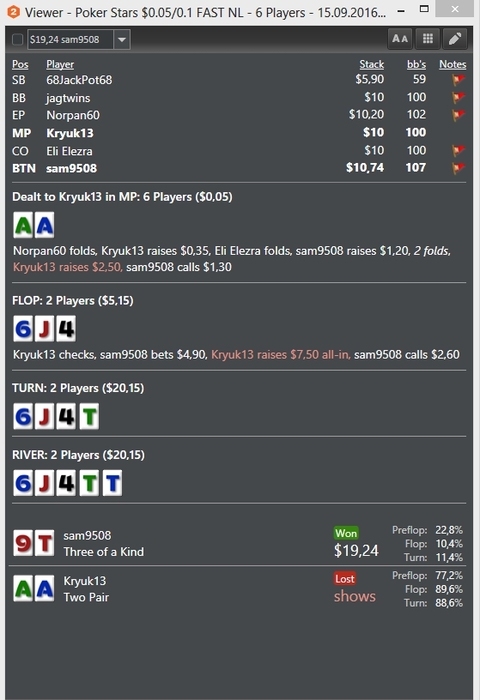Toggle the checkbox beside hand selector
Image resolution: width=480 pixels, height=700 pixels.
point(17,40)
